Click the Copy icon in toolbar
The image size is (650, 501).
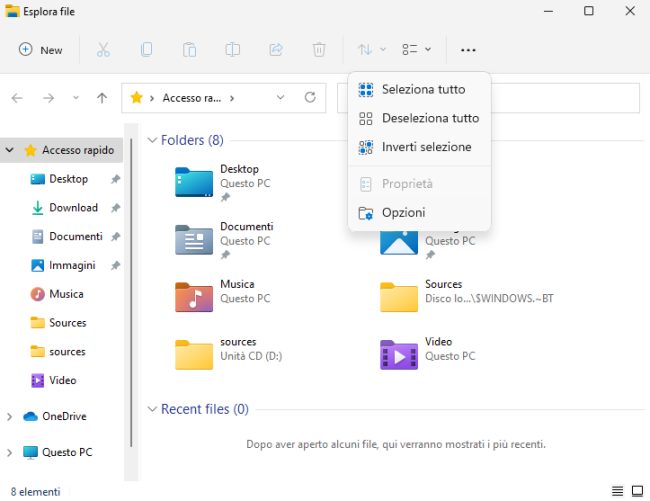[146, 50]
